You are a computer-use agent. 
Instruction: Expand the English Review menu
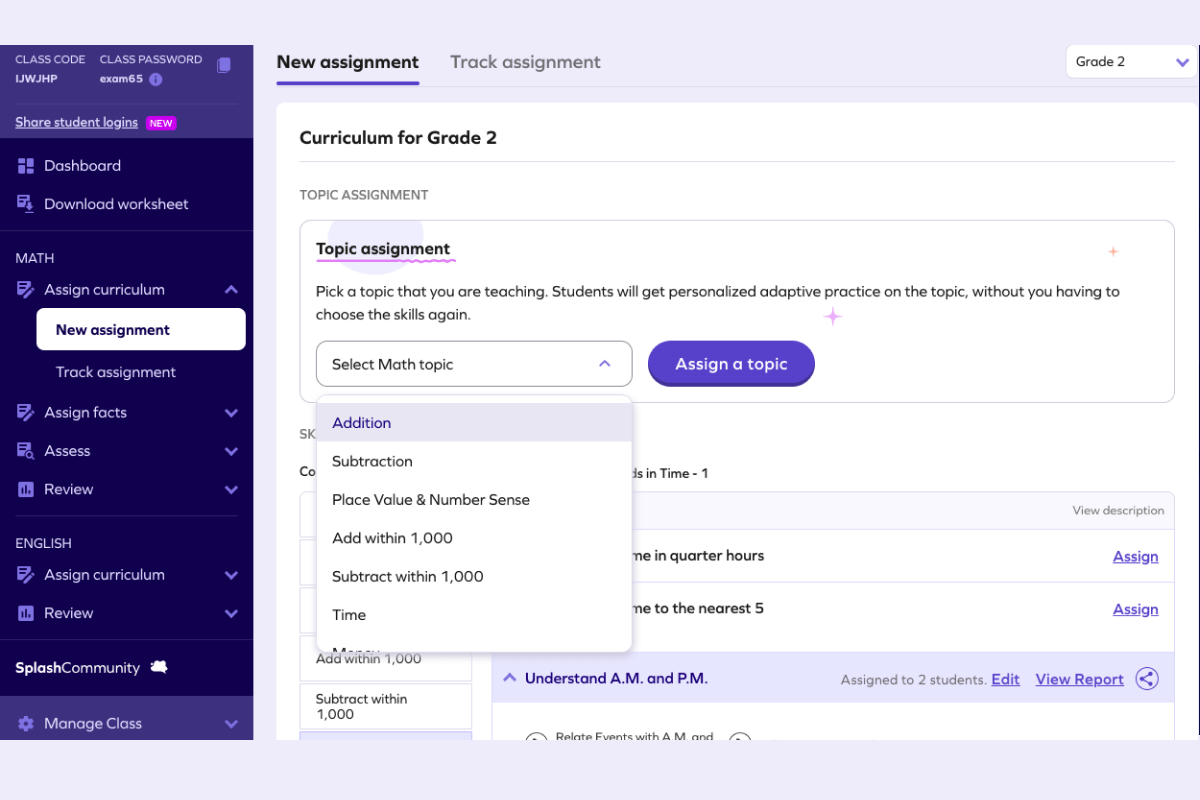[231, 613]
